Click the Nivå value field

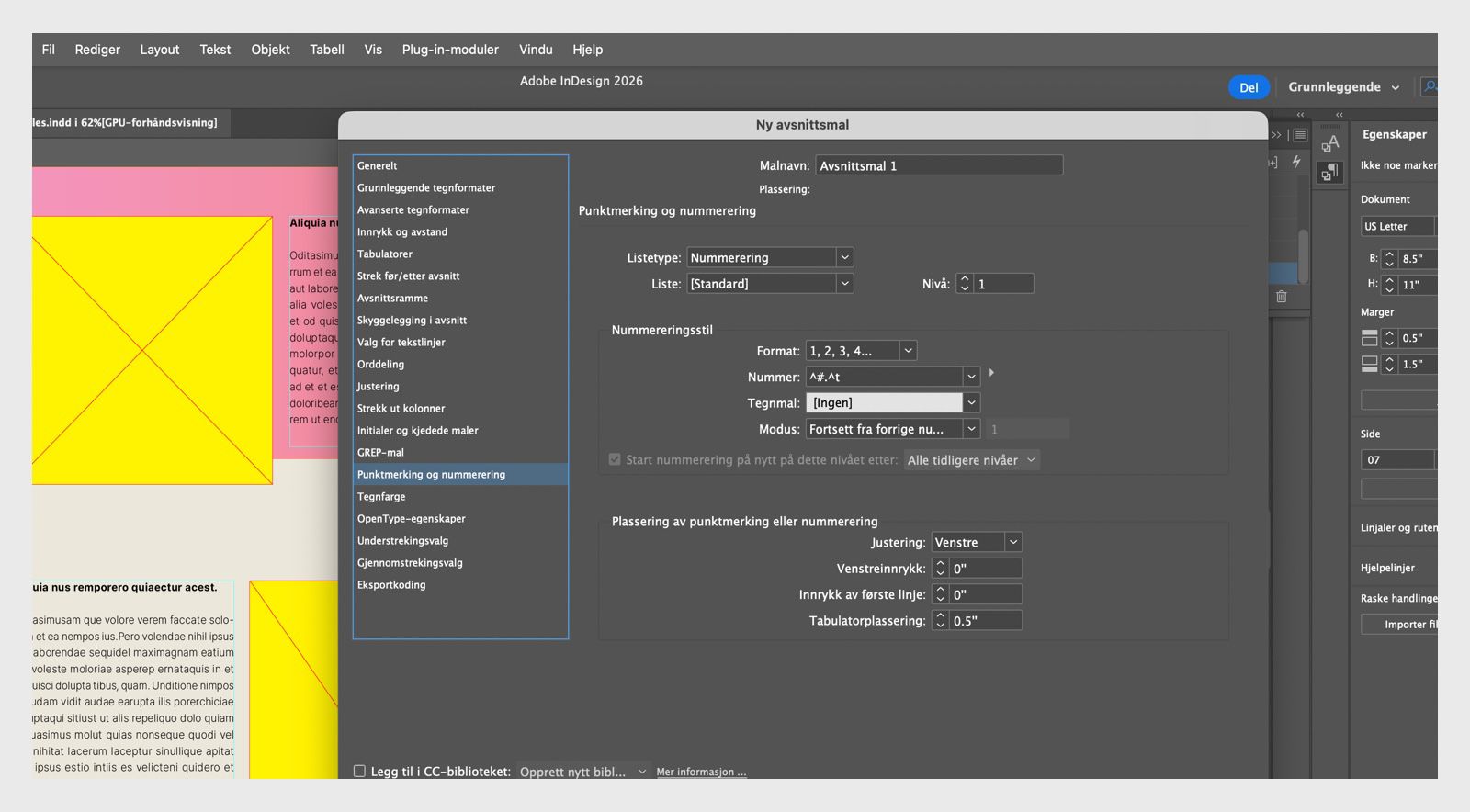pos(1003,284)
